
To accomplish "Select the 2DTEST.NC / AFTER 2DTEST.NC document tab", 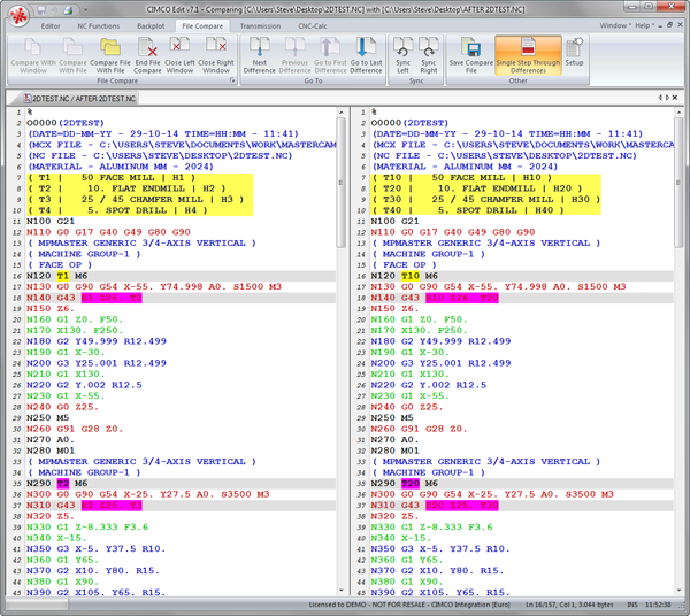I will (80, 98).
